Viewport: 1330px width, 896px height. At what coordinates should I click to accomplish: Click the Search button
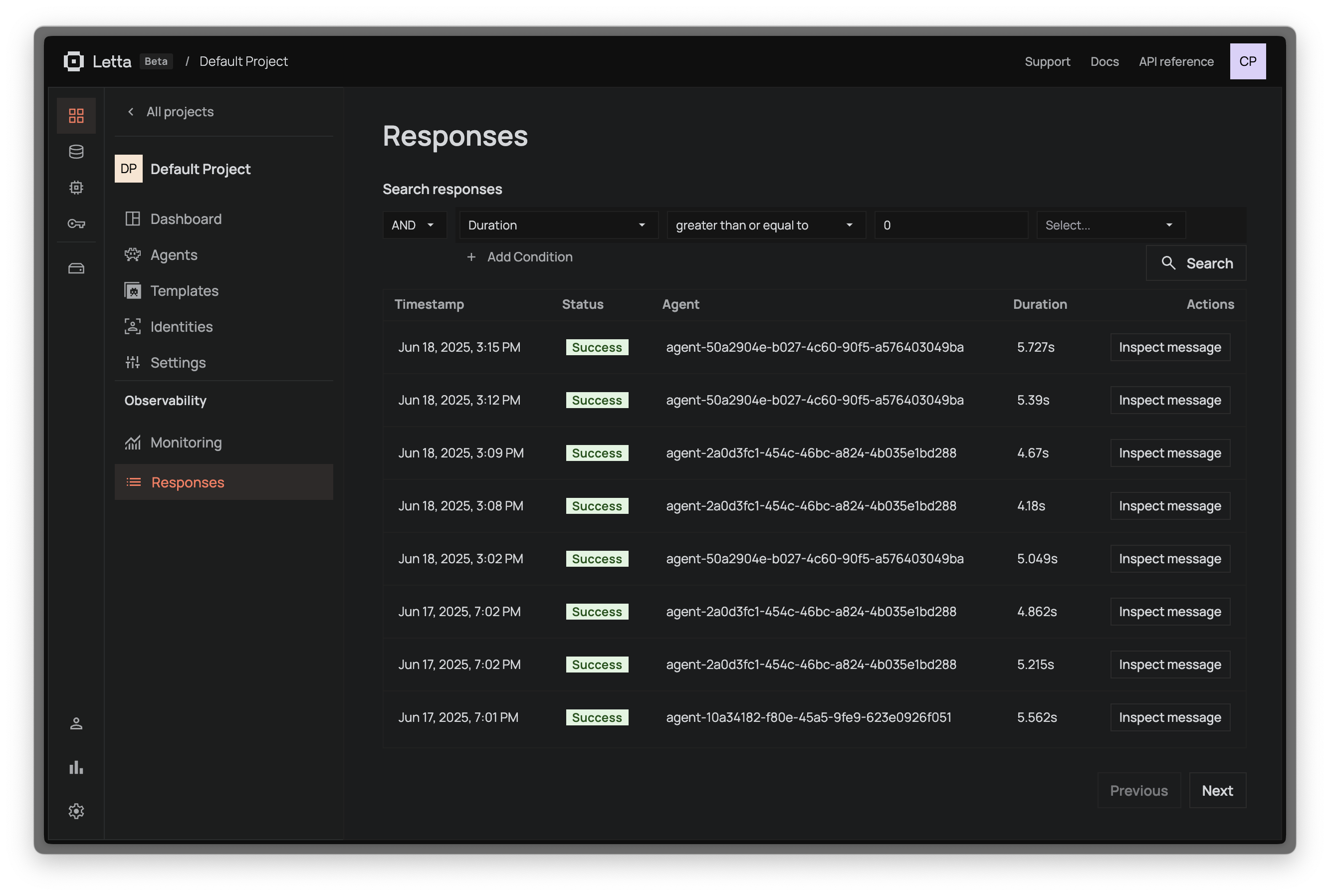click(1196, 263)
